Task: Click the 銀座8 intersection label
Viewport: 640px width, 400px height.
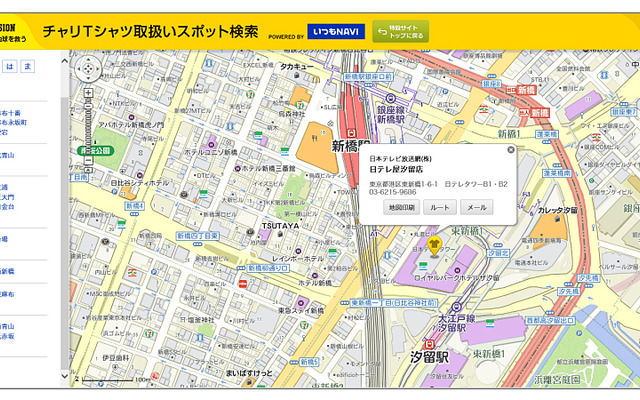Action: pos(491,84)
